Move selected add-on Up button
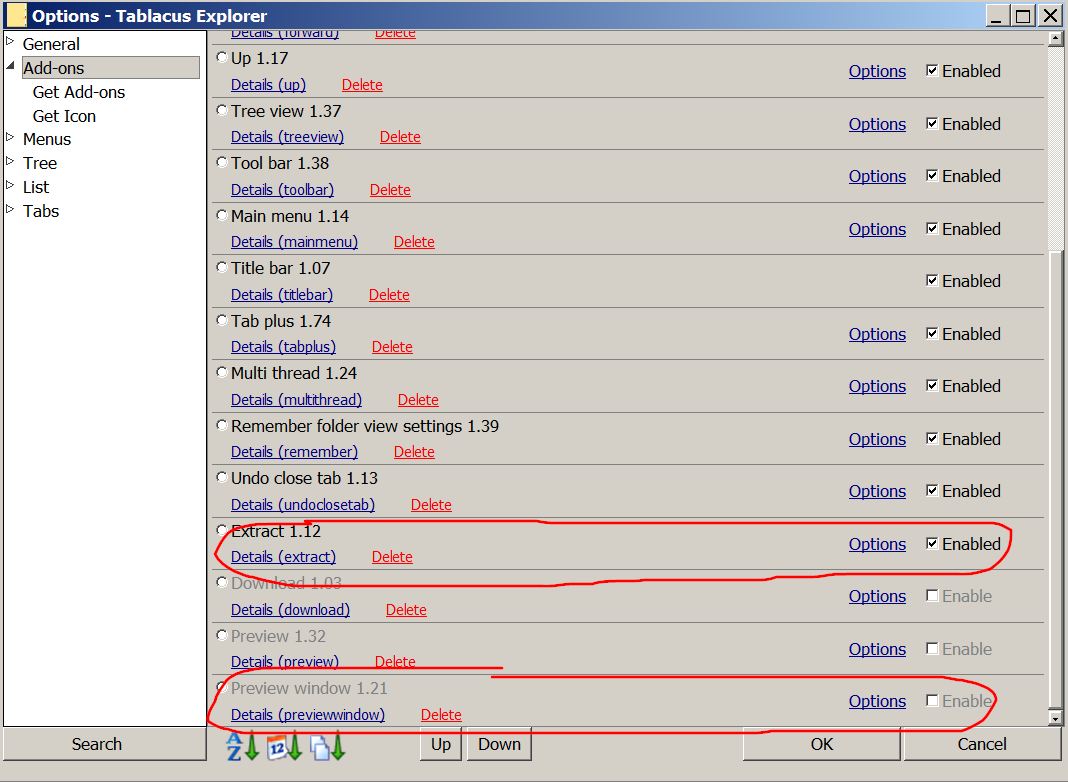Viewport: 1068px width, 782px height. click(441, 744)
